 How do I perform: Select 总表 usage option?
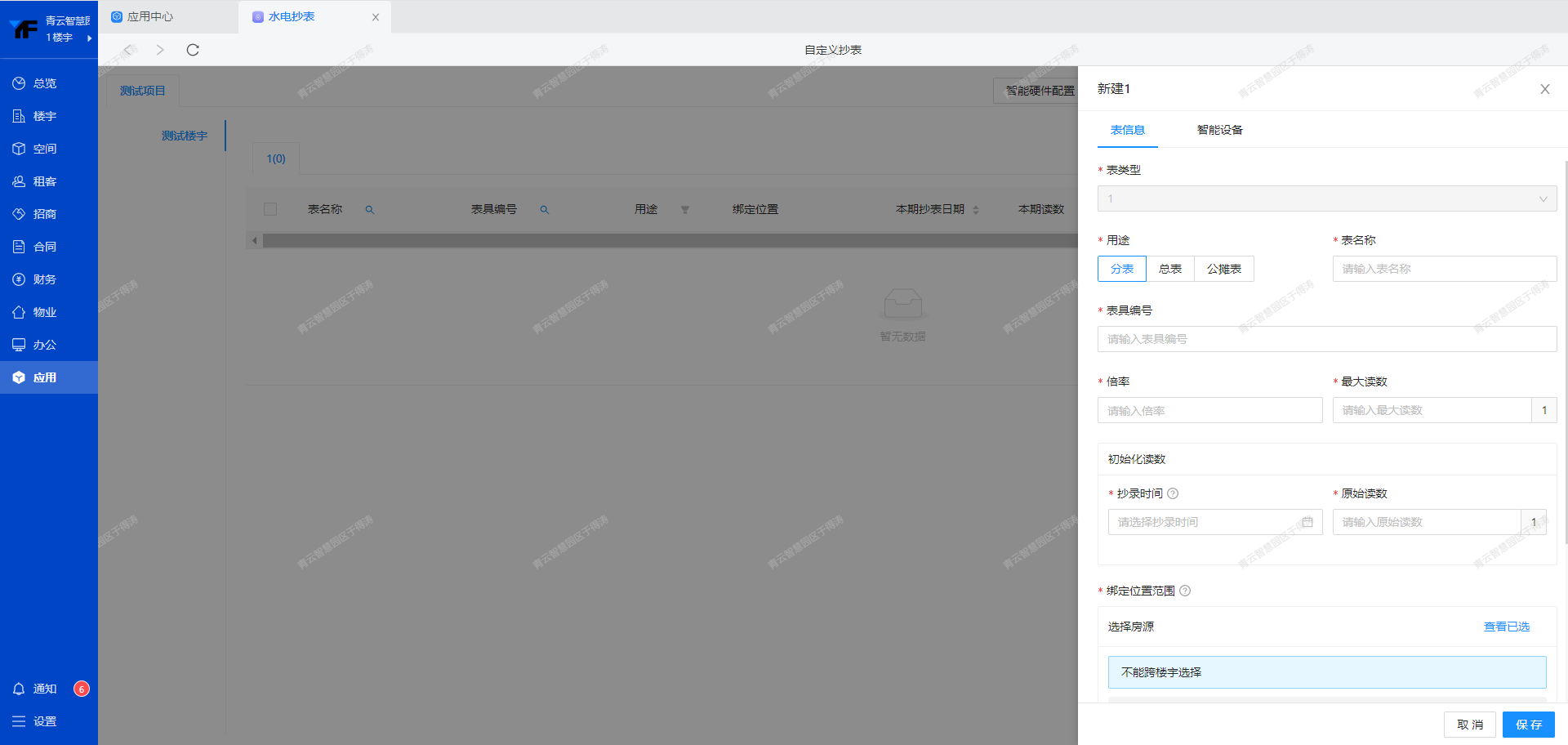coord(1169,269)
